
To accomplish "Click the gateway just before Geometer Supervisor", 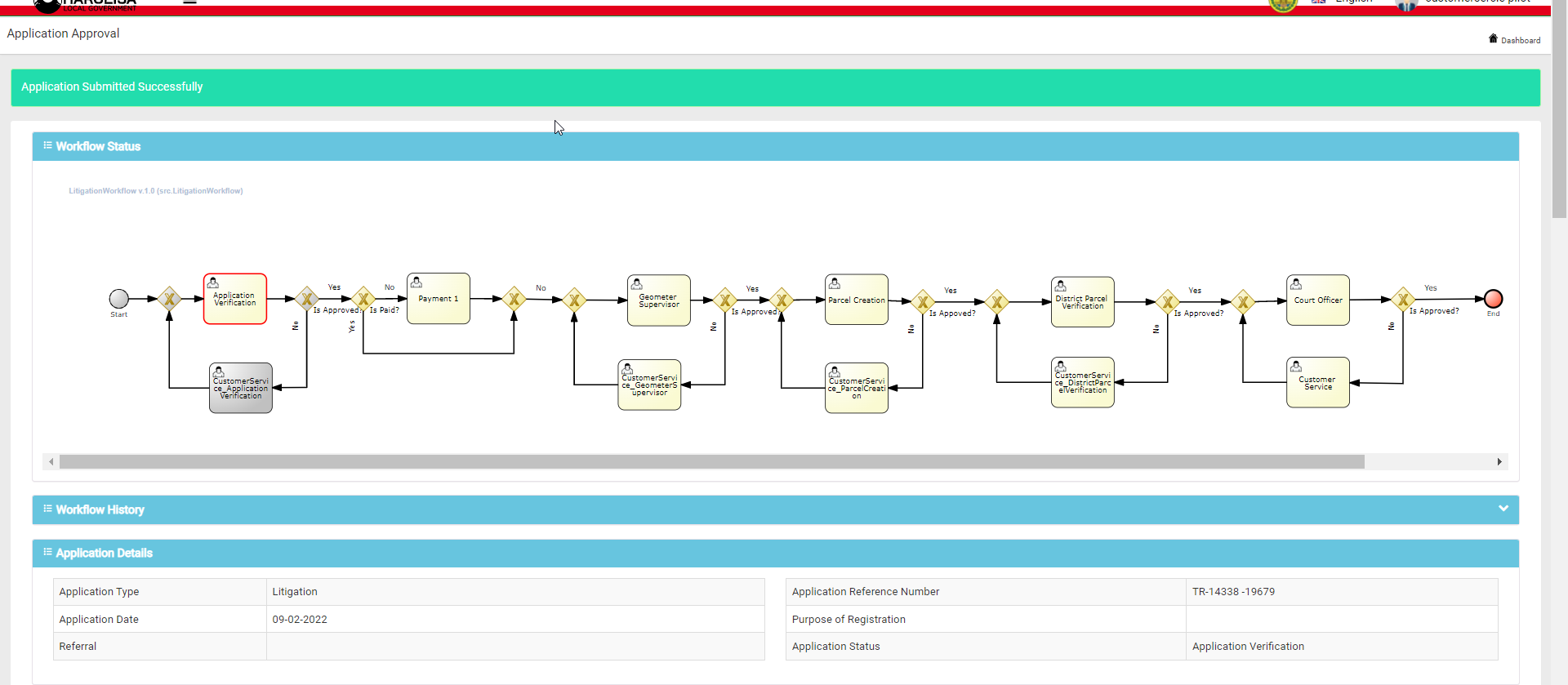I will point(574,300).
